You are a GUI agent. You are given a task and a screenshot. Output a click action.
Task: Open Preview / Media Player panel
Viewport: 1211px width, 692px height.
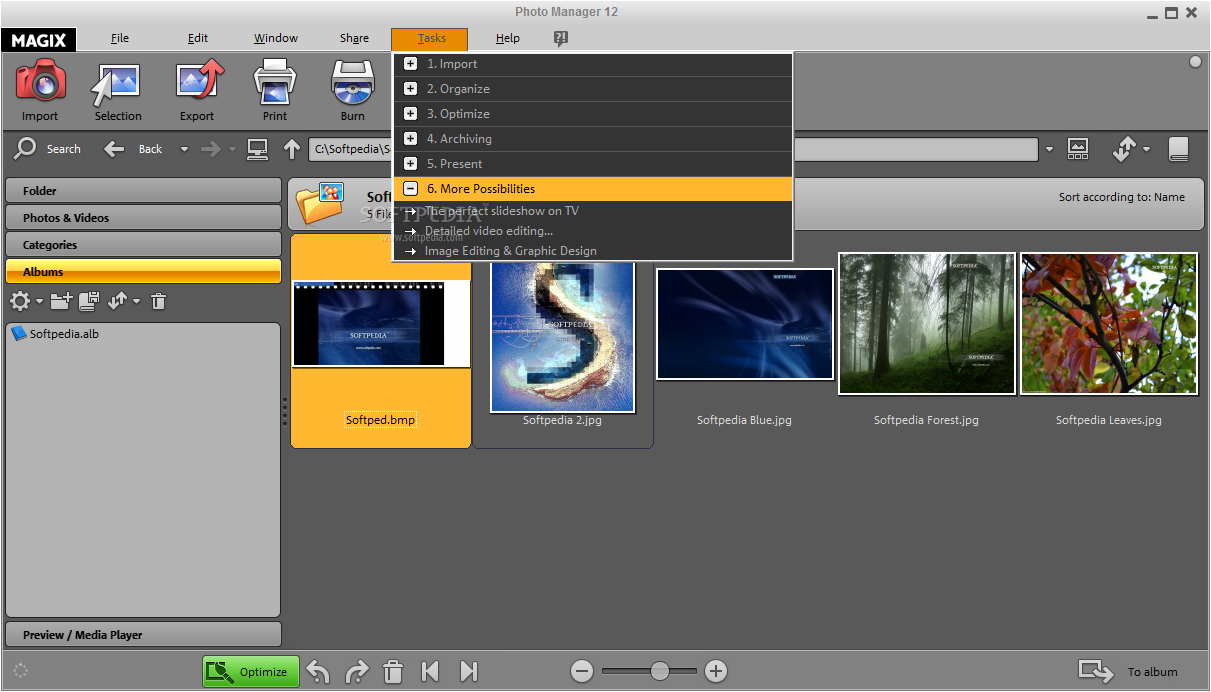[x=144, y=635]
